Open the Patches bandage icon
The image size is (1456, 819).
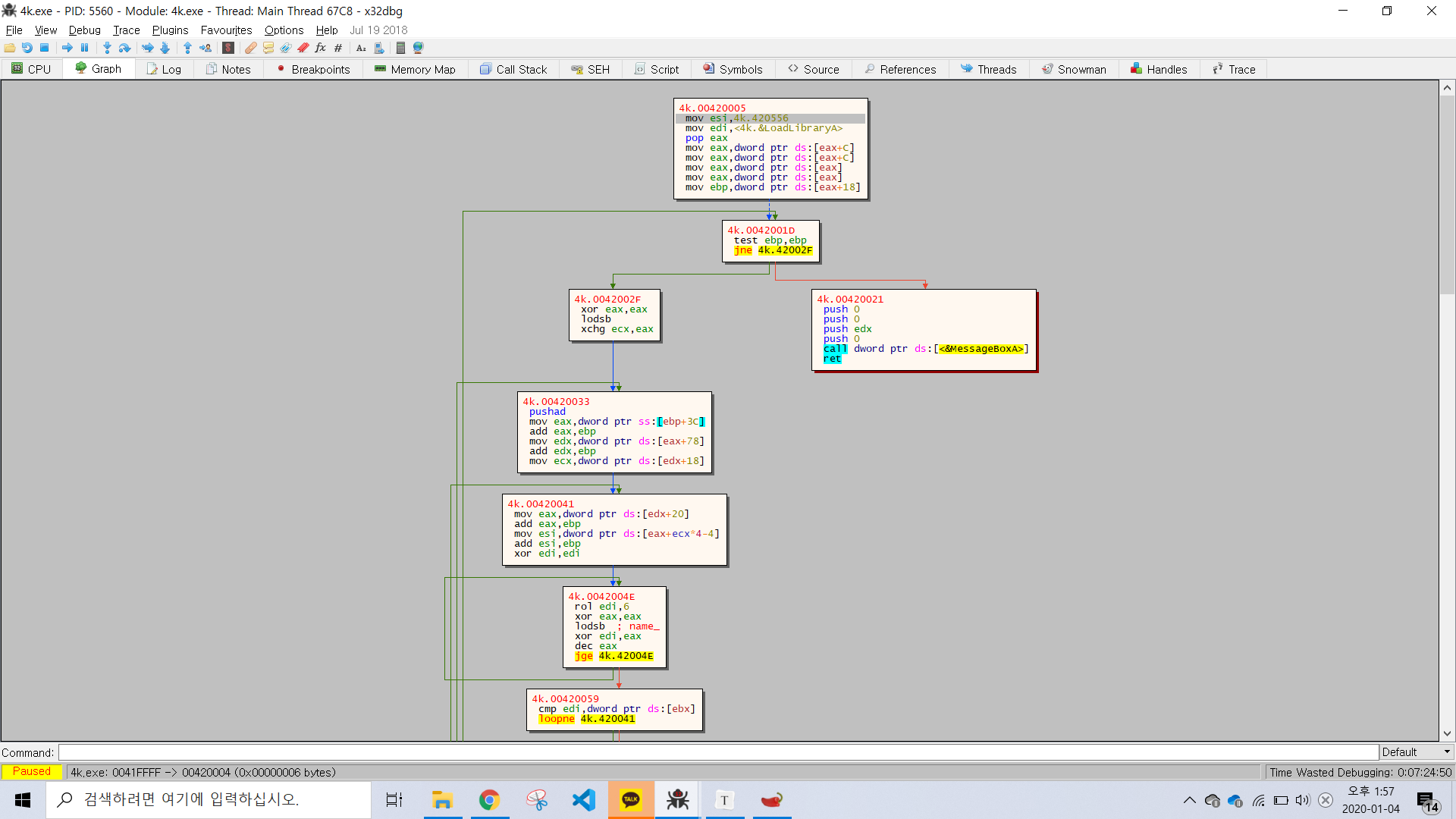pos(251,48)
